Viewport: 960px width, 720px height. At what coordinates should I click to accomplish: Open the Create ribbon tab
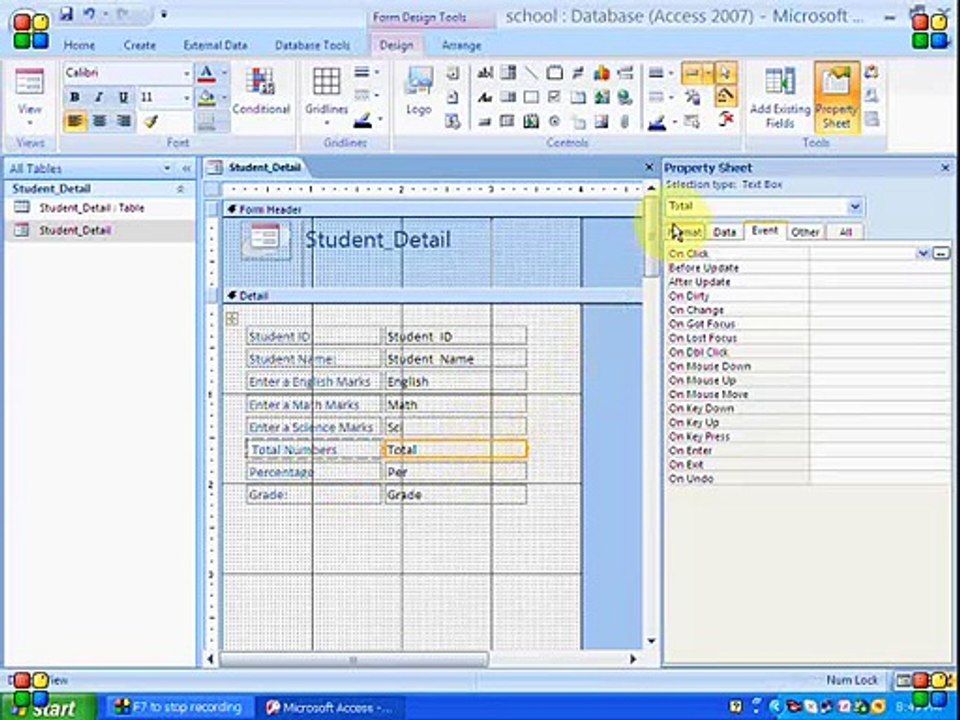140,45
